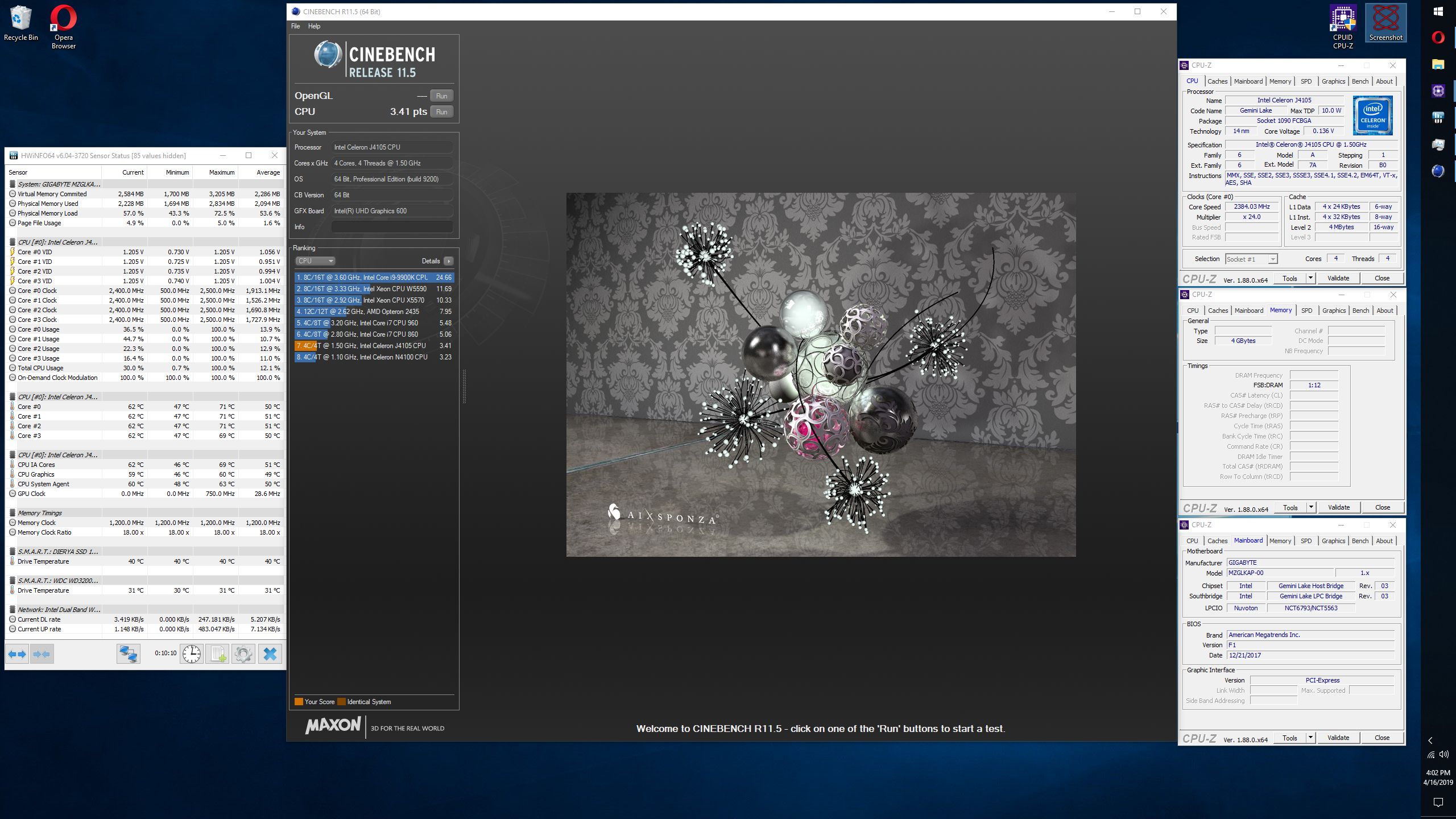The width and height of the screenshot is (1456, 819).
Task: Open Tools dropdown arrow in middle CPU-Z
Action: (x=1311, y=508)
